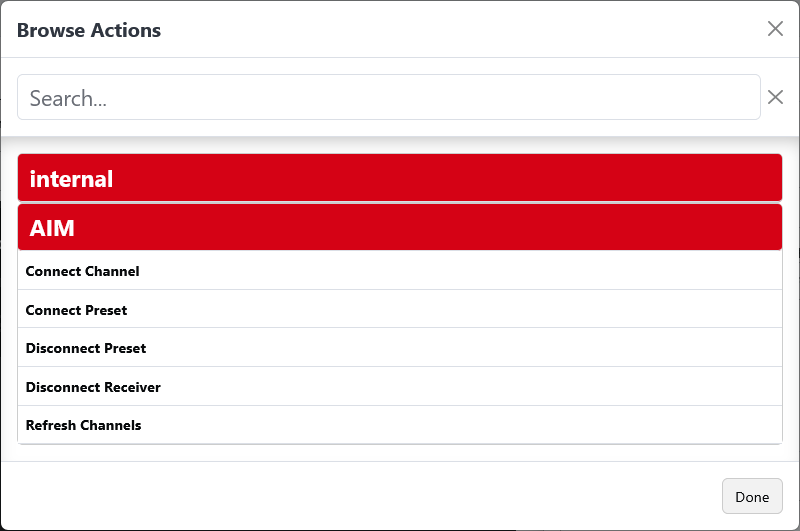Expand the internal actions group
The height and width of the screenshot is (531, 800).
pyautogui.click(x=399, y=179)
